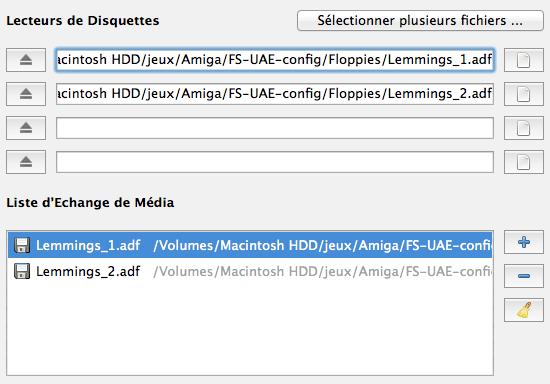
Task: Click Sélectionner plusieurs fichiers button
Action: point(420,21)
